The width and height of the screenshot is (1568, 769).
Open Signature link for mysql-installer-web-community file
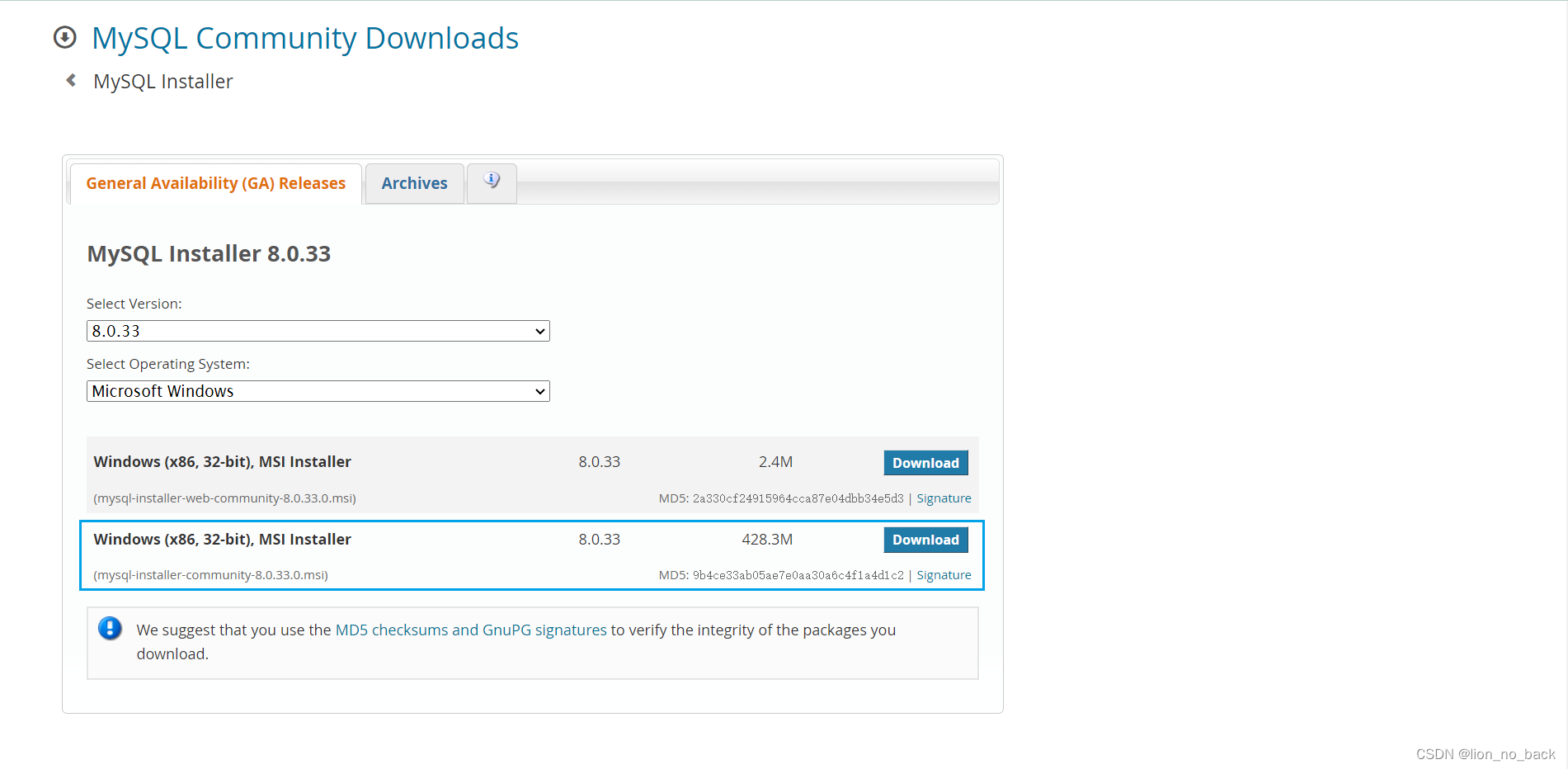tap(944, 498)
